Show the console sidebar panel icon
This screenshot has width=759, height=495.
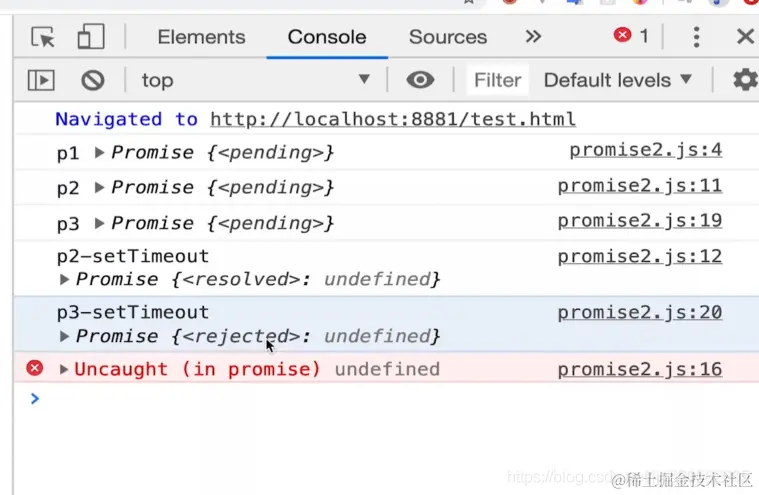41,80
